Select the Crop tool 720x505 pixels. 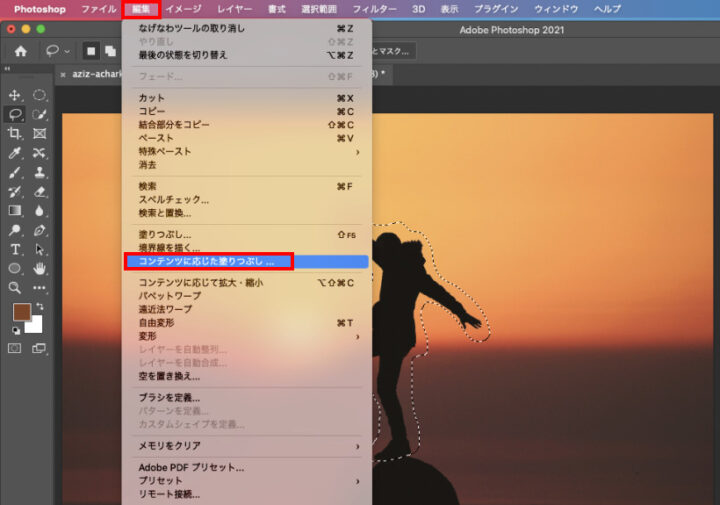(x=15, y=134)
